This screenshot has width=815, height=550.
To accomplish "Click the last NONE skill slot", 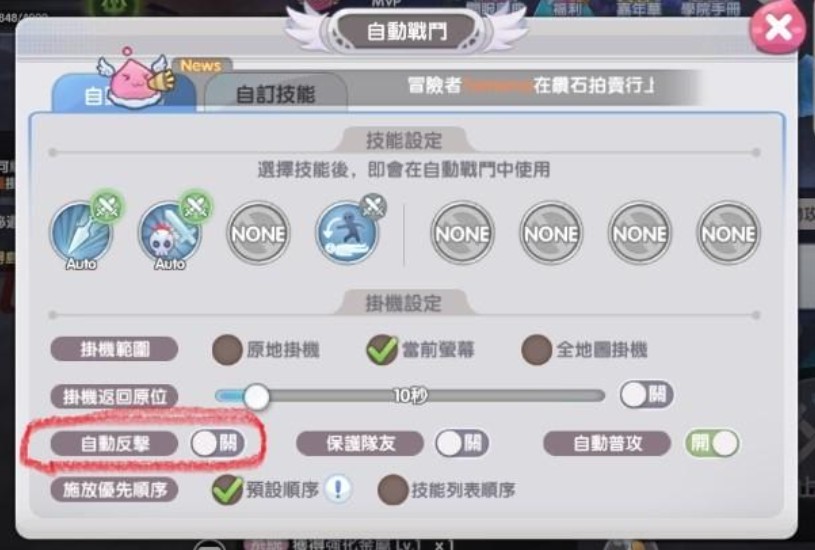I will (728, 233).
